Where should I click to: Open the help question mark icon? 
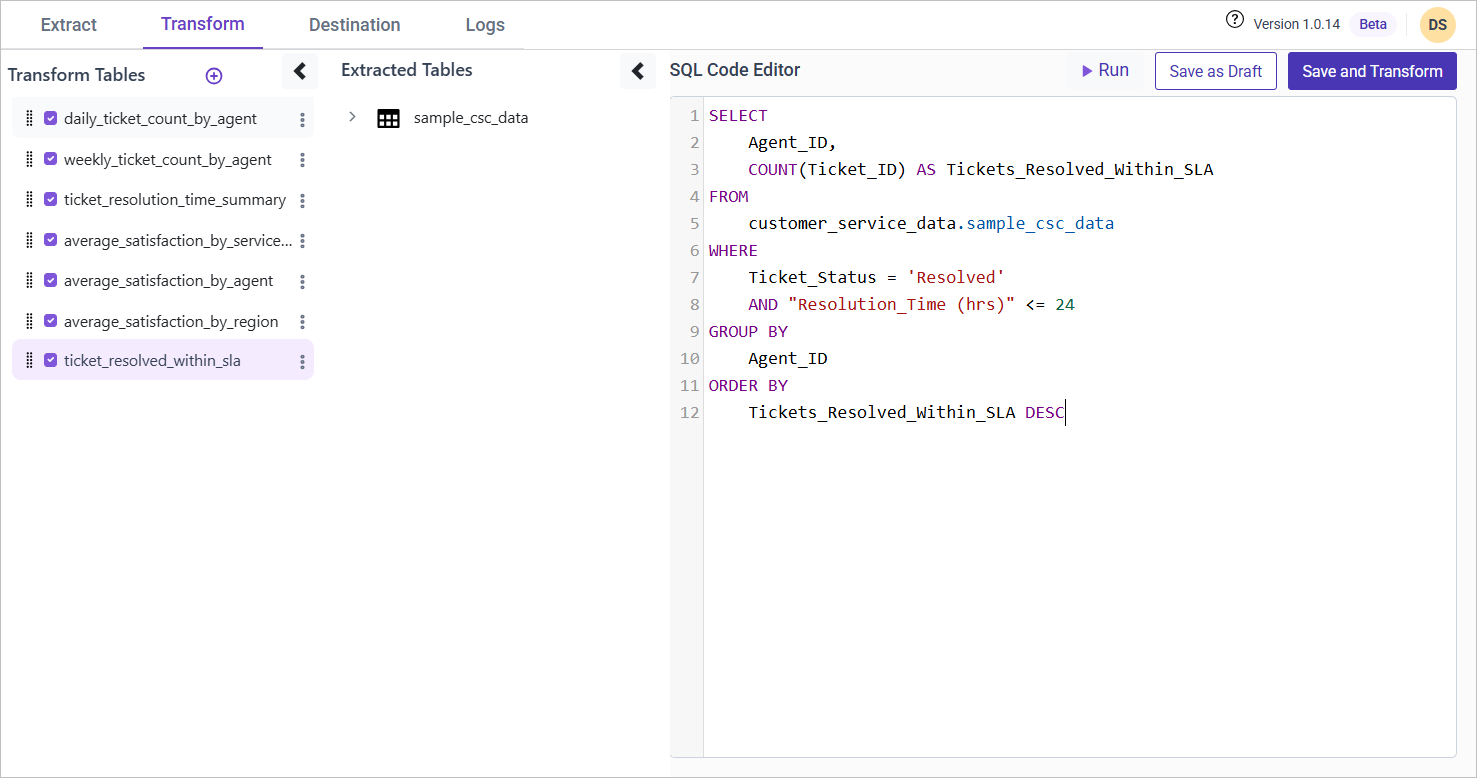click(x=1235, y=20)
